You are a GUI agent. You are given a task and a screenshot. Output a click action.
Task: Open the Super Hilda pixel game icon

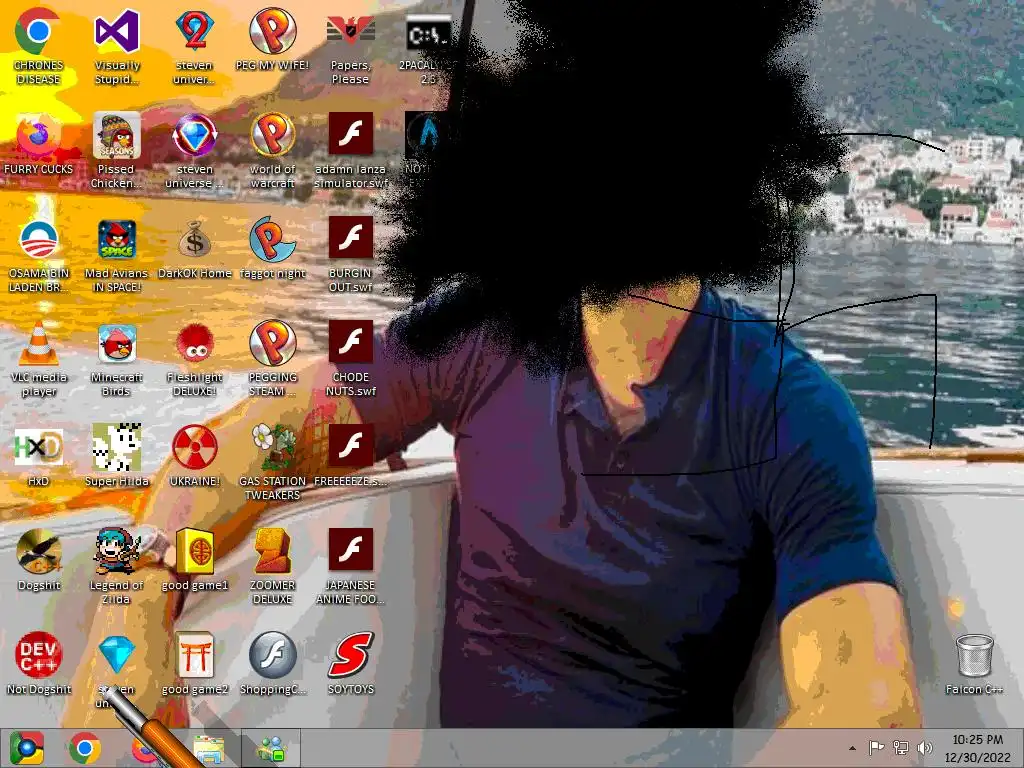tap(116, 447)
